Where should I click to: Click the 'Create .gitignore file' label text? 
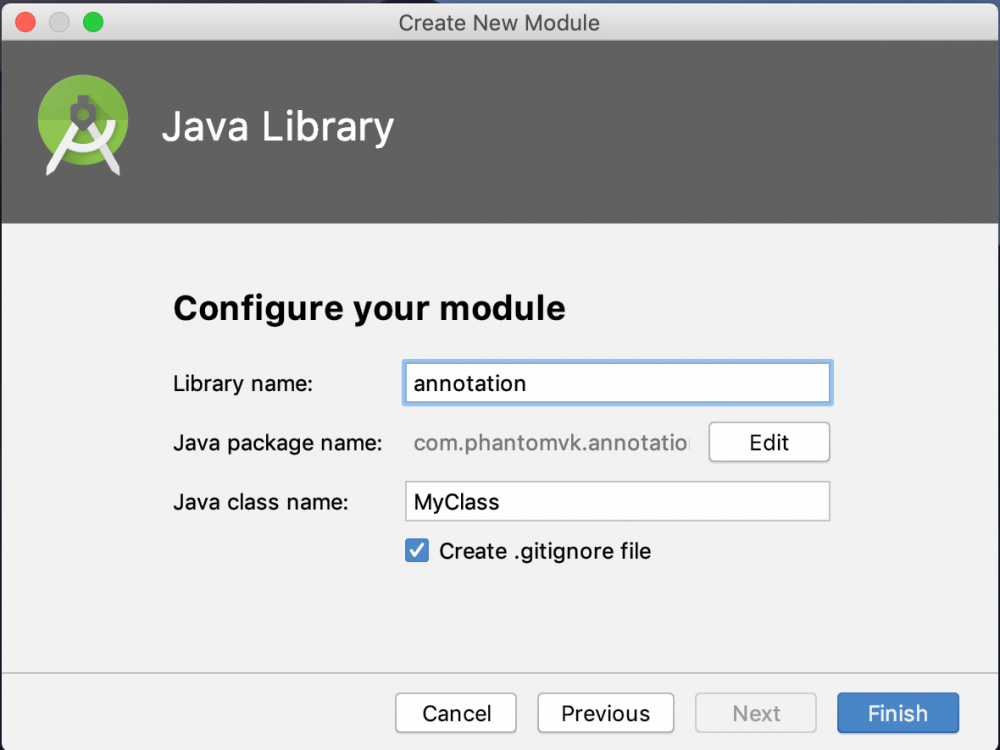[545, 551]
